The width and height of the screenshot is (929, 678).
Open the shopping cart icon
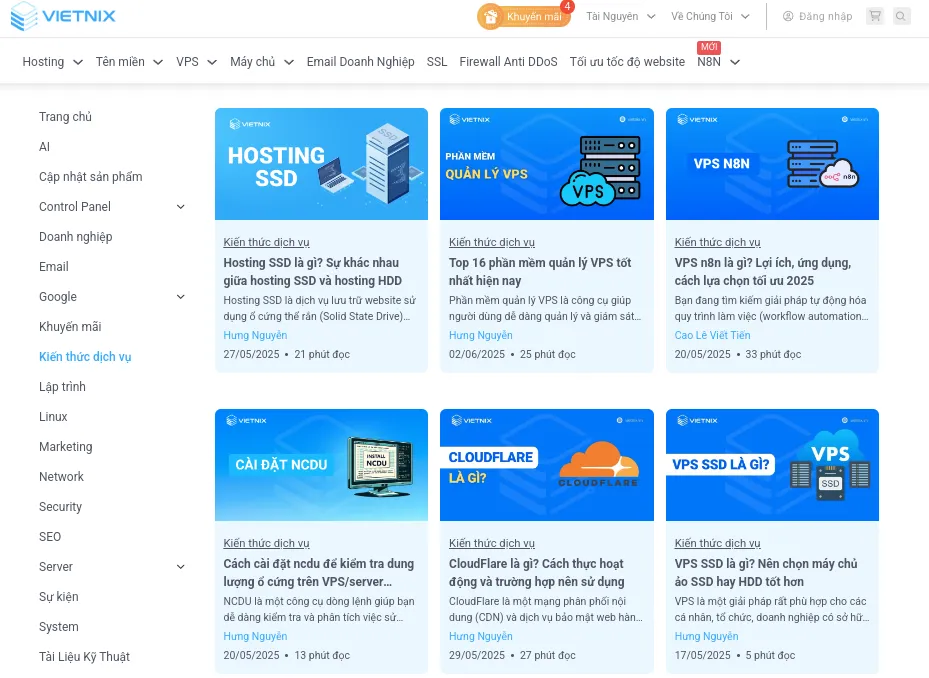[x=875, y=16]
